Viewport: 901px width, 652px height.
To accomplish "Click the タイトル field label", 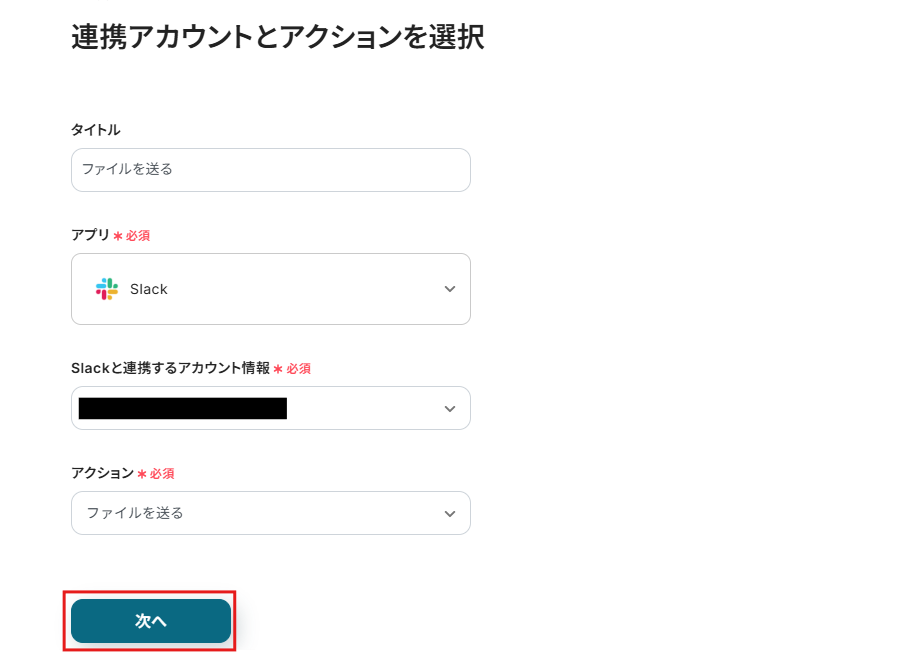I will 95,130.
